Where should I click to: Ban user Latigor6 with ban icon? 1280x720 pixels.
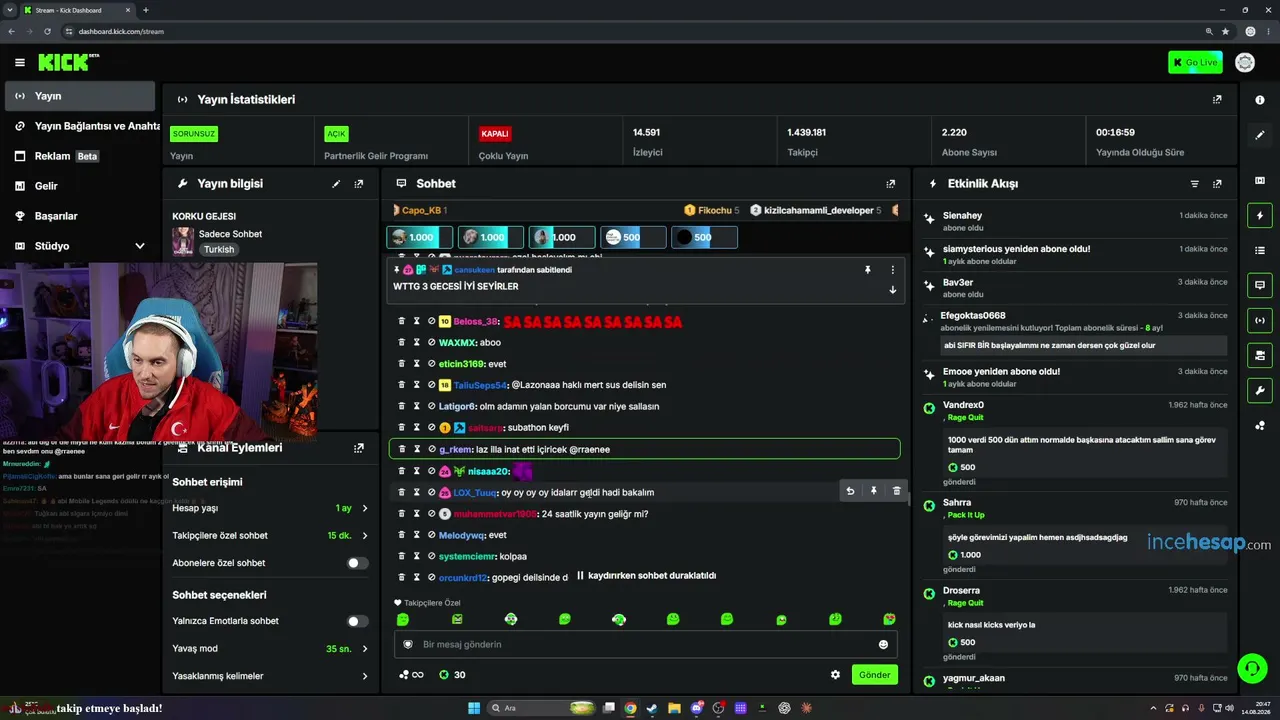pos(432,406)
